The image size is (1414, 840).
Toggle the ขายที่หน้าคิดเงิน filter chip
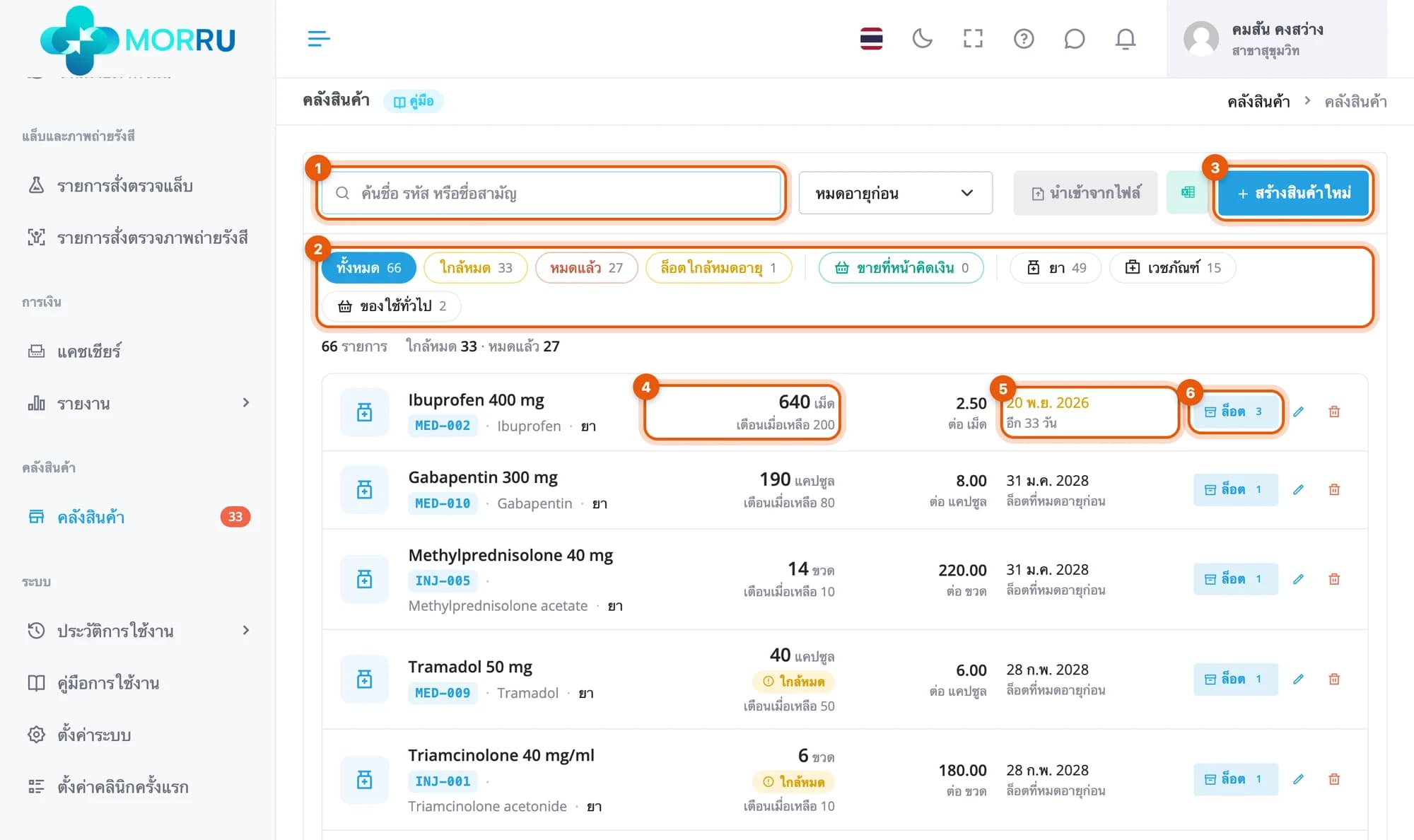click(901, 268)
